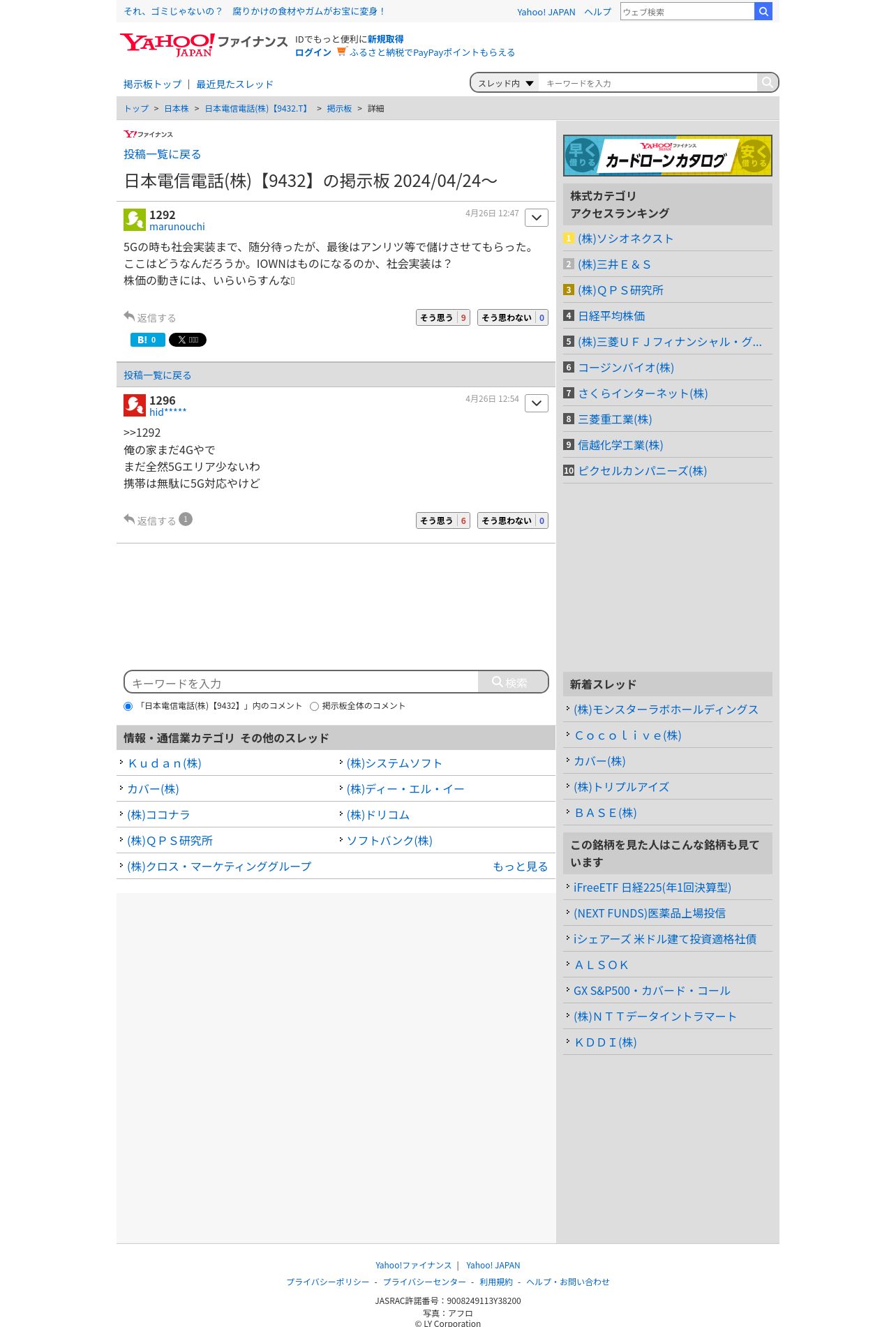
Task: Focus the bottom キーワードを入力 search field
Action: (302, 682)
